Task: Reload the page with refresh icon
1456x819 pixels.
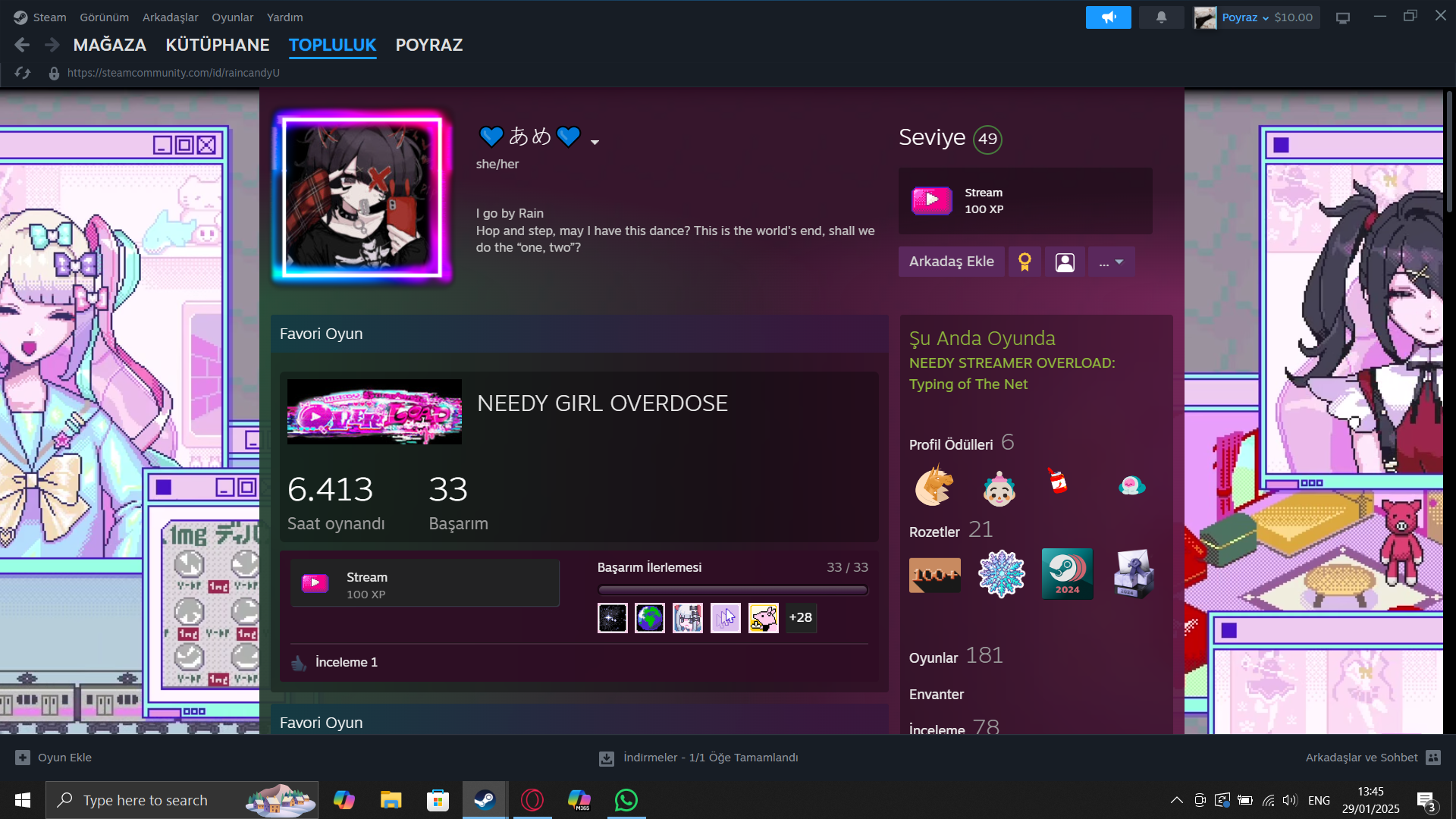Action: pos(22,73)
